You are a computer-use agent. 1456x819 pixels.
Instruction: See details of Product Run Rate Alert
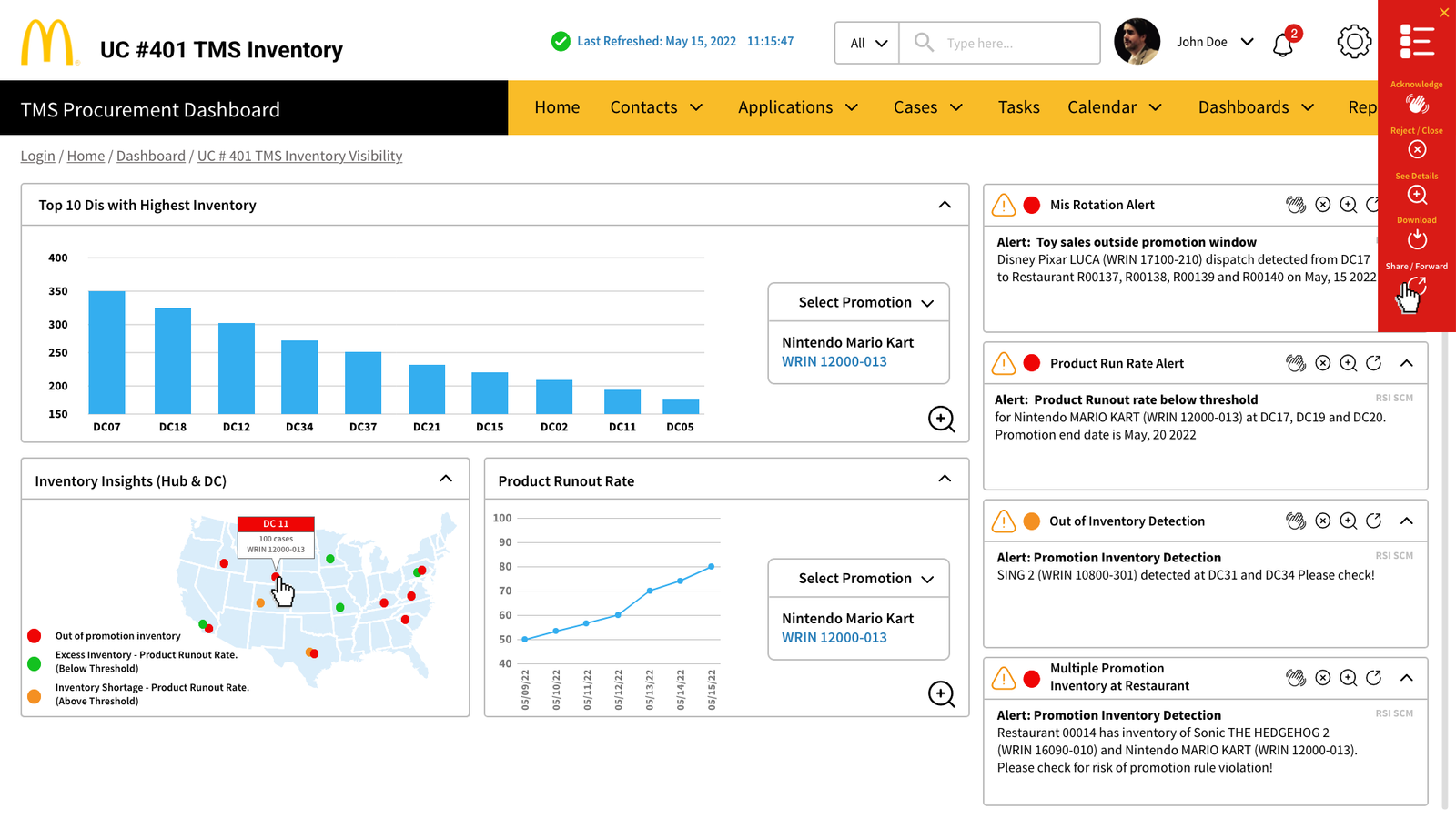pyautogui.click(x=1349, y=363)
